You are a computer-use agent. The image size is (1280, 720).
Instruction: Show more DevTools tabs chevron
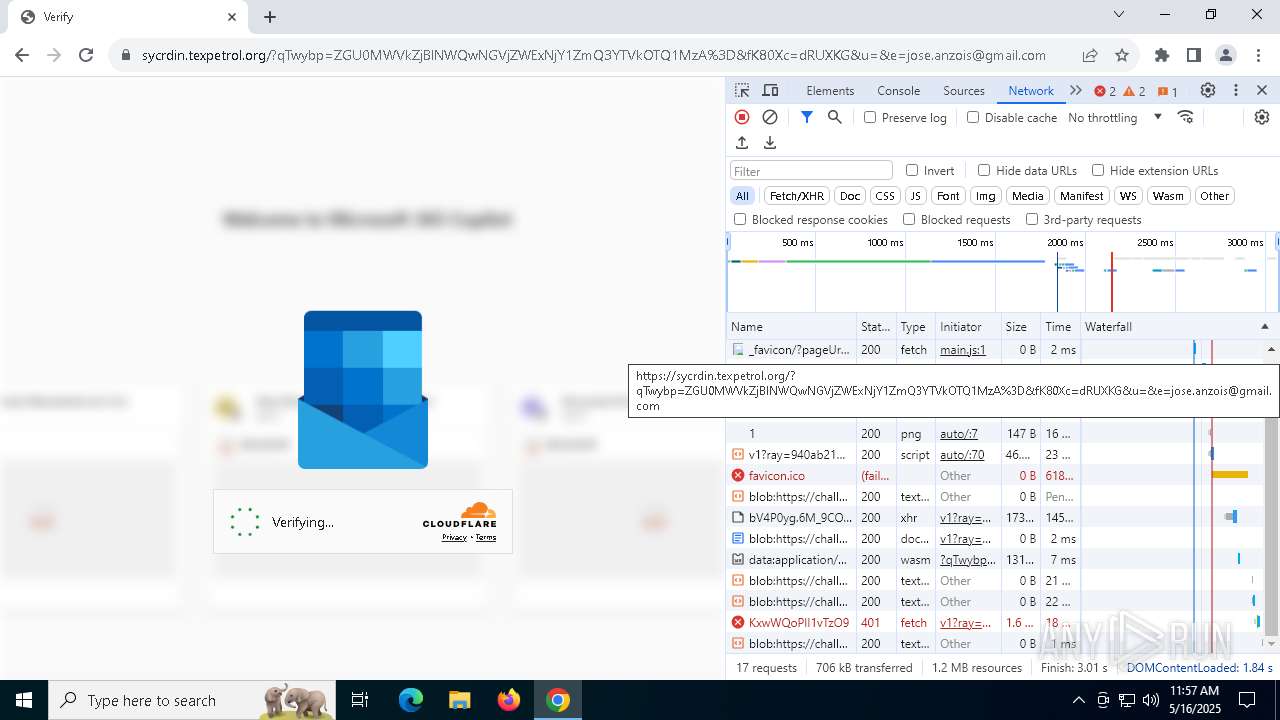[1076, 90]
